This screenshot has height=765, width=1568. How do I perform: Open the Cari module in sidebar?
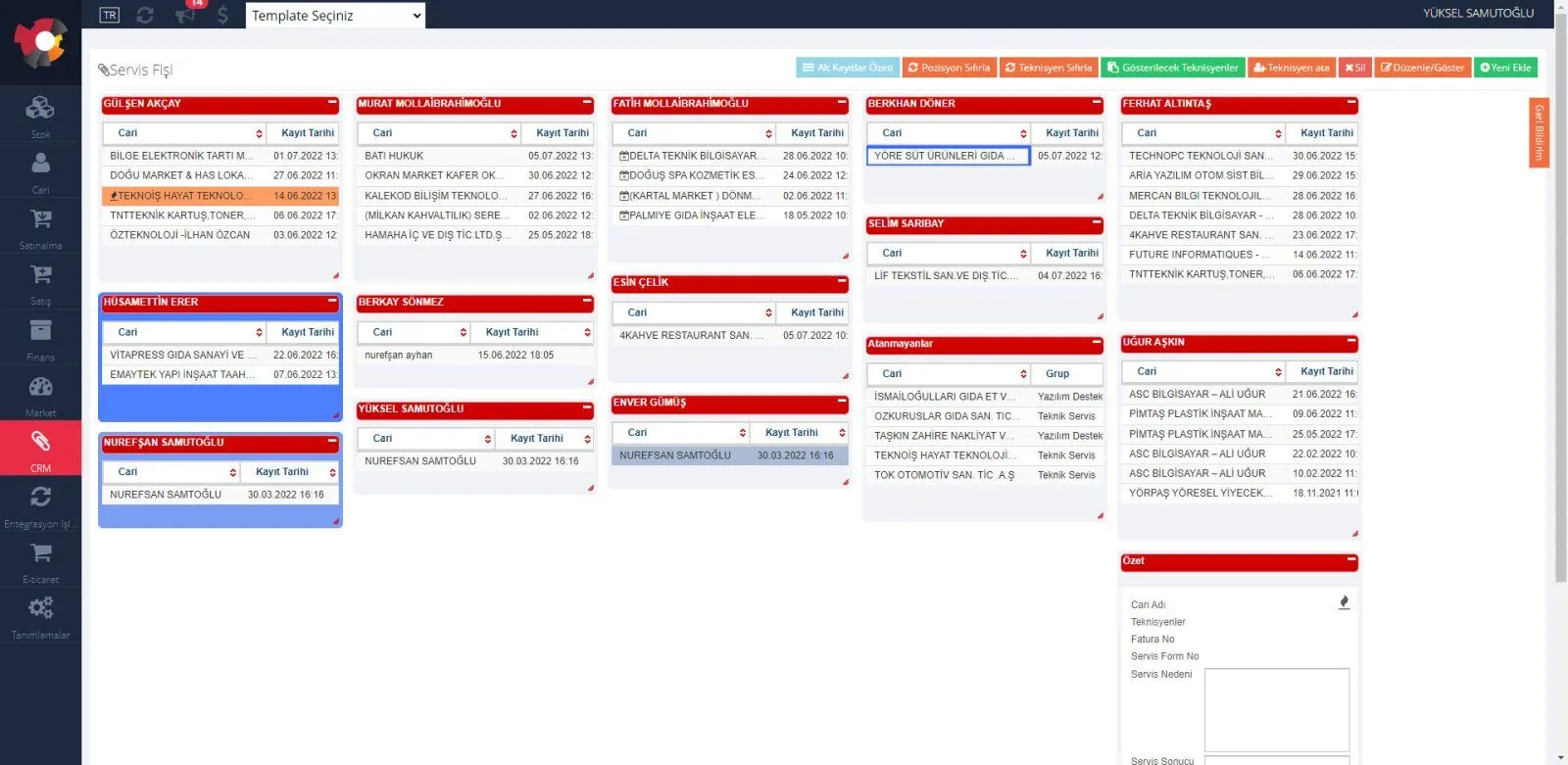40,169
